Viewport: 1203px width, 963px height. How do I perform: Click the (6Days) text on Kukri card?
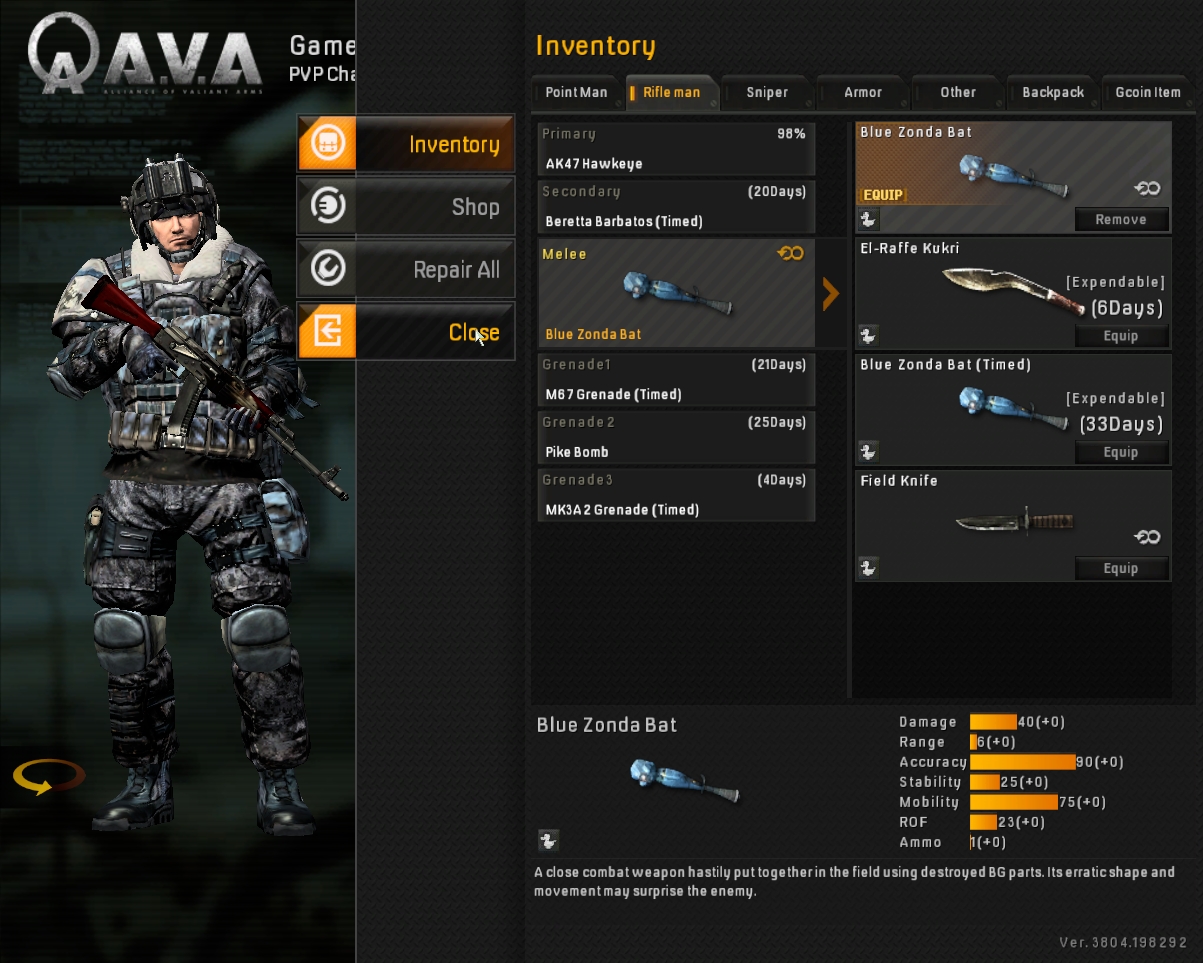pyautogui.click(x=1126, y=308)
